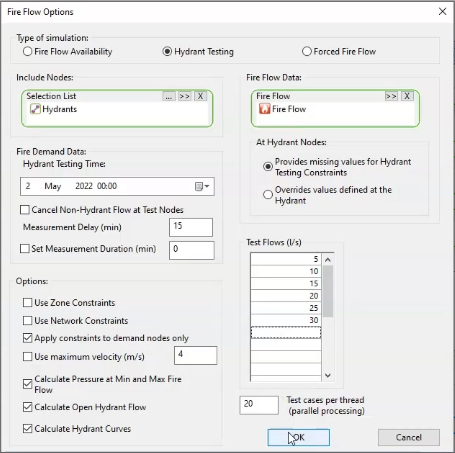455x453 pixels.
Task: Click the Cancel button
Action: pyautogui.click(x=409, y=437)
